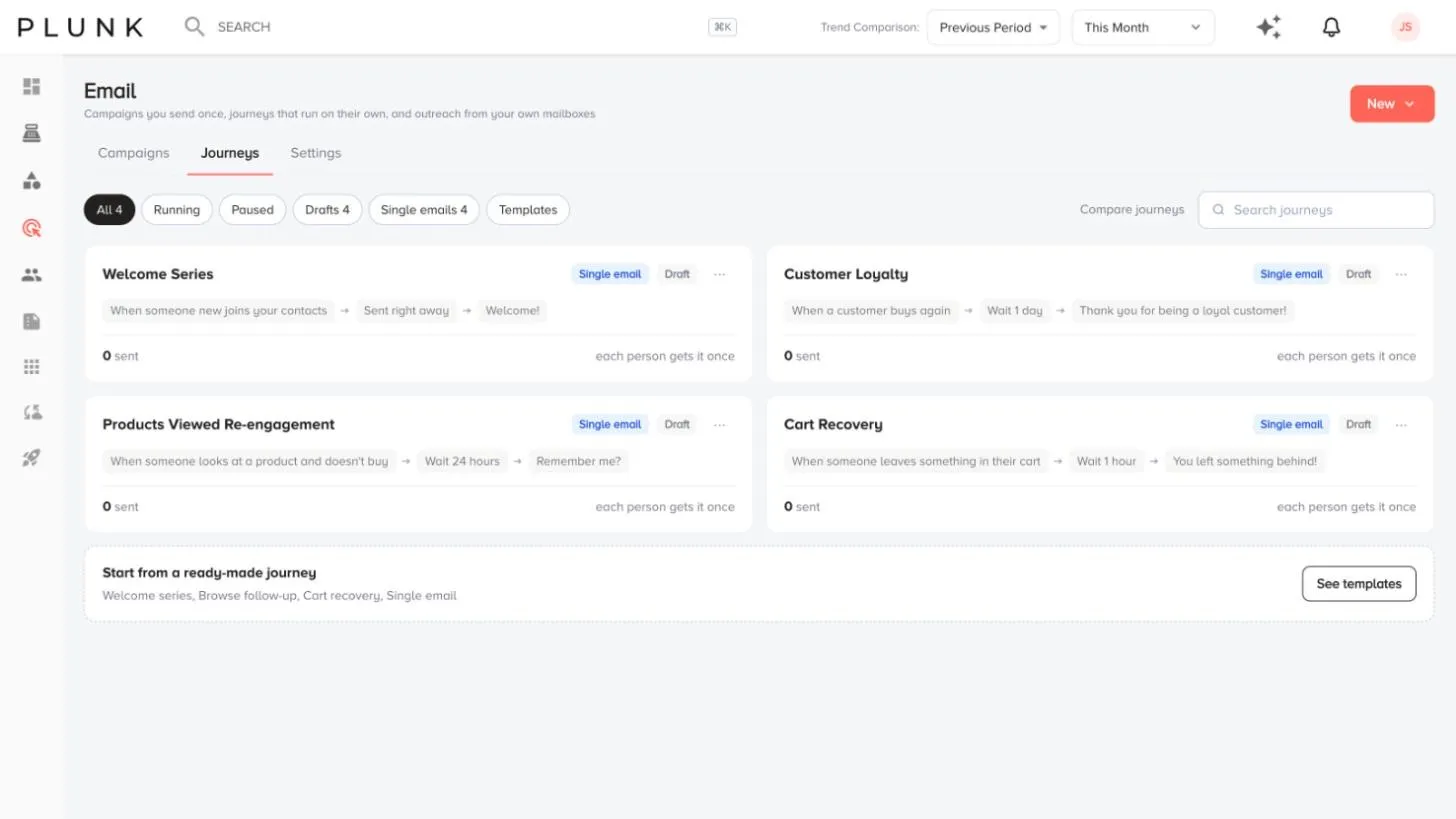Click the magnifier icon beside SEARCH
1456x819 pixels.
coord(194,27)
